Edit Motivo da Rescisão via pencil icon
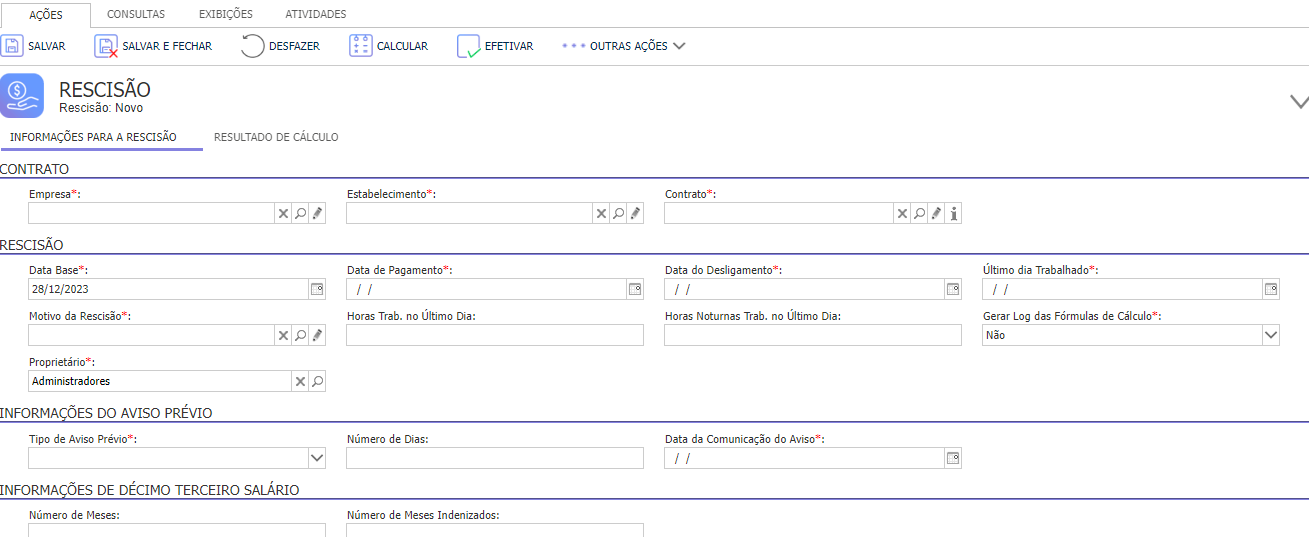 [x=317, y=335]
